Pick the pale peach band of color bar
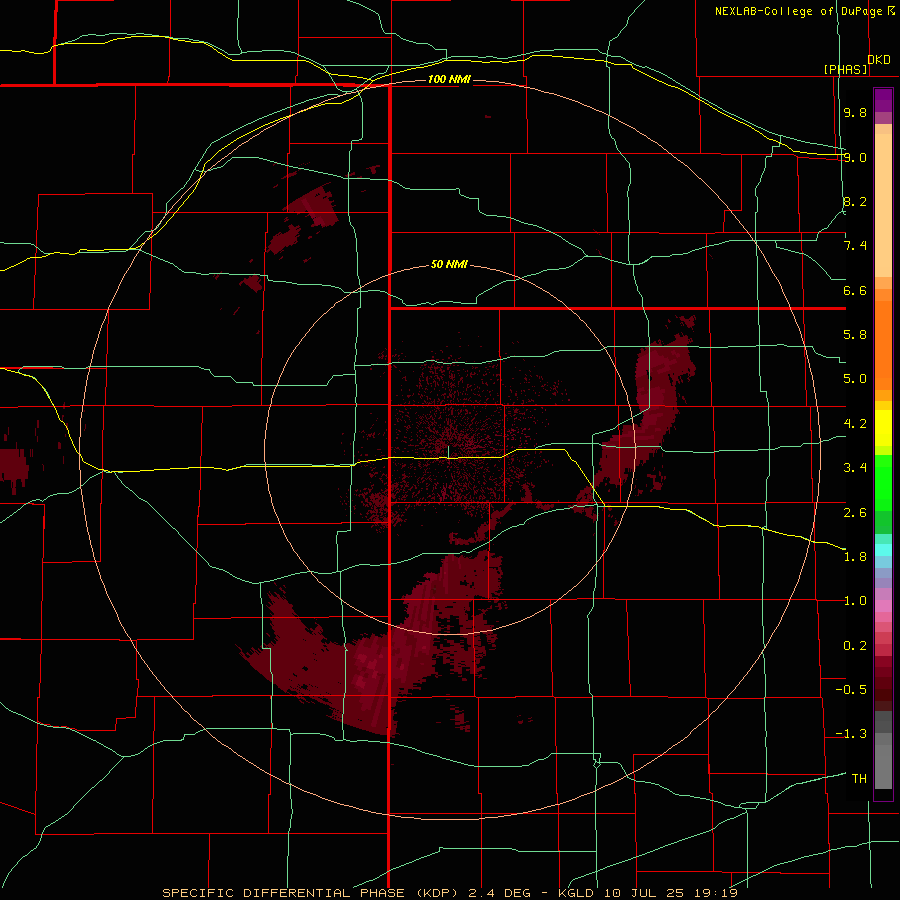Viewport: 900px width, 900px height. click(x=883, y=205)
